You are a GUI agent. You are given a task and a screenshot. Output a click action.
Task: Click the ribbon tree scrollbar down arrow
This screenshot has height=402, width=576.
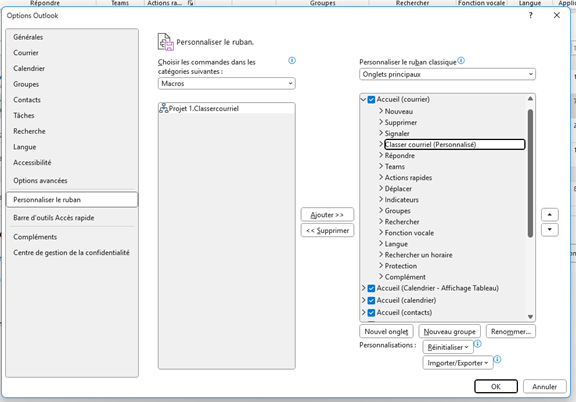pyautogui.click(x=530, y=316)
